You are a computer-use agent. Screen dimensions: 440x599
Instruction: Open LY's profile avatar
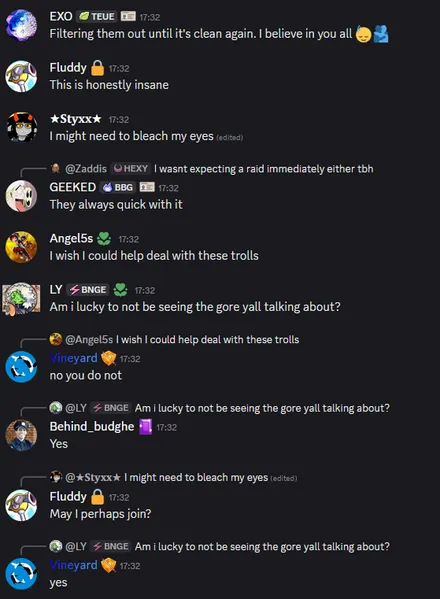[21, 298]
